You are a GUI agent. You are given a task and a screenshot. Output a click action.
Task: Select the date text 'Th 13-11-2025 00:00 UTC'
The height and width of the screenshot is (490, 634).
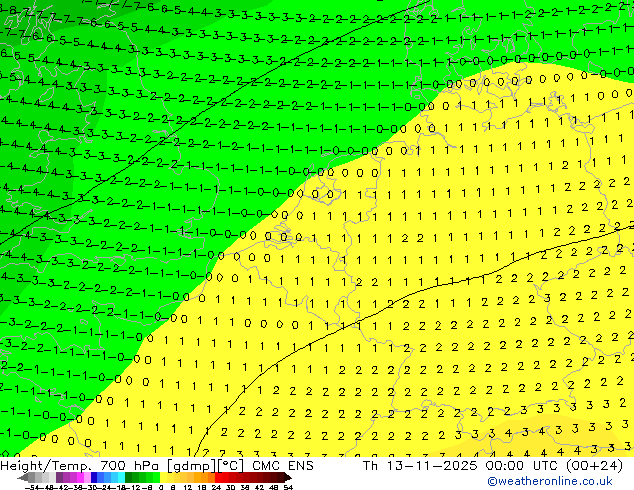(x=461, y=466)
